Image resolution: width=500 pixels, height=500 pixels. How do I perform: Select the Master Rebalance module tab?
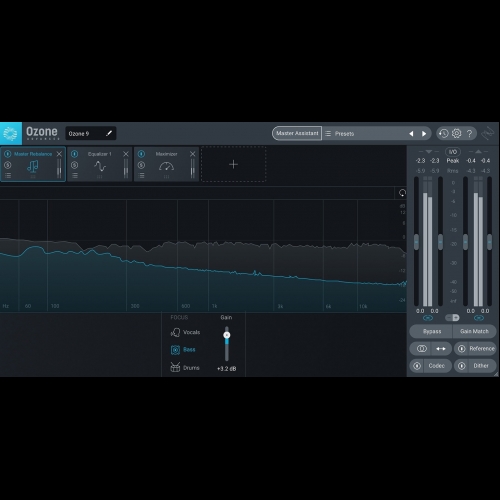point(33,164)
